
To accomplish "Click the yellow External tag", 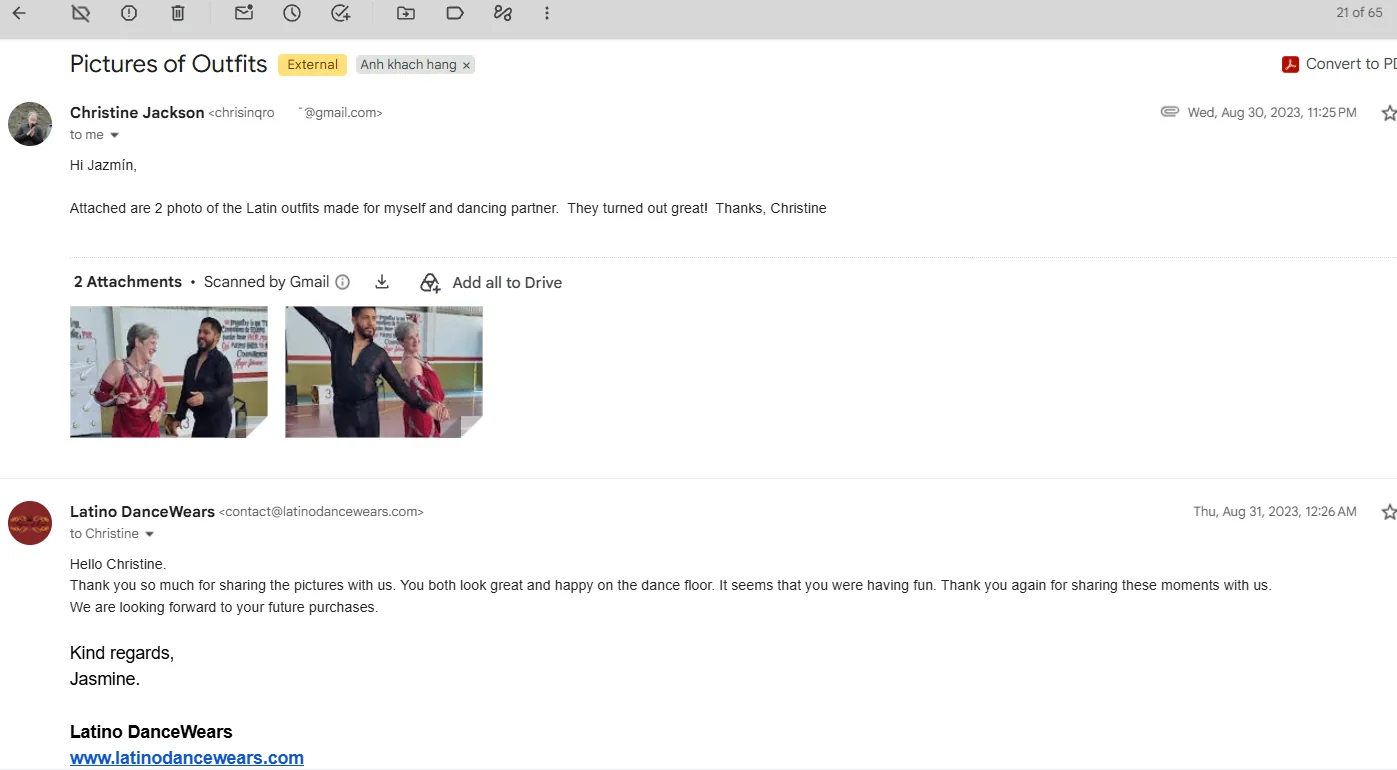I will [x=312, y=65].
